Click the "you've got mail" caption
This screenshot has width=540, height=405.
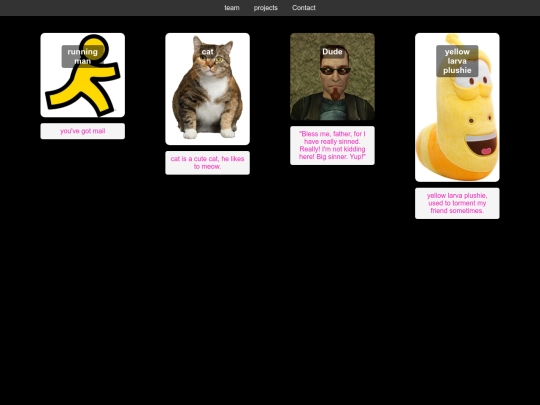tap(83, 131)
